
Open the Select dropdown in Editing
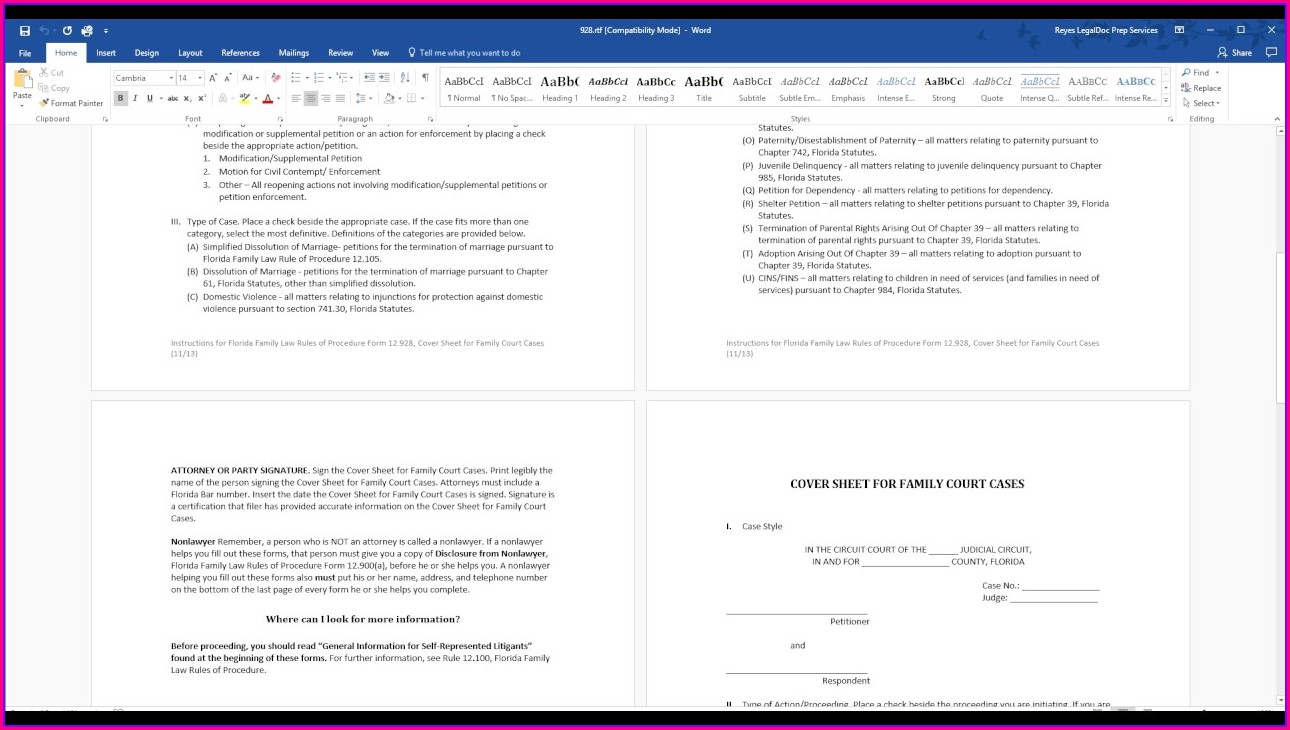point(1201,103)
